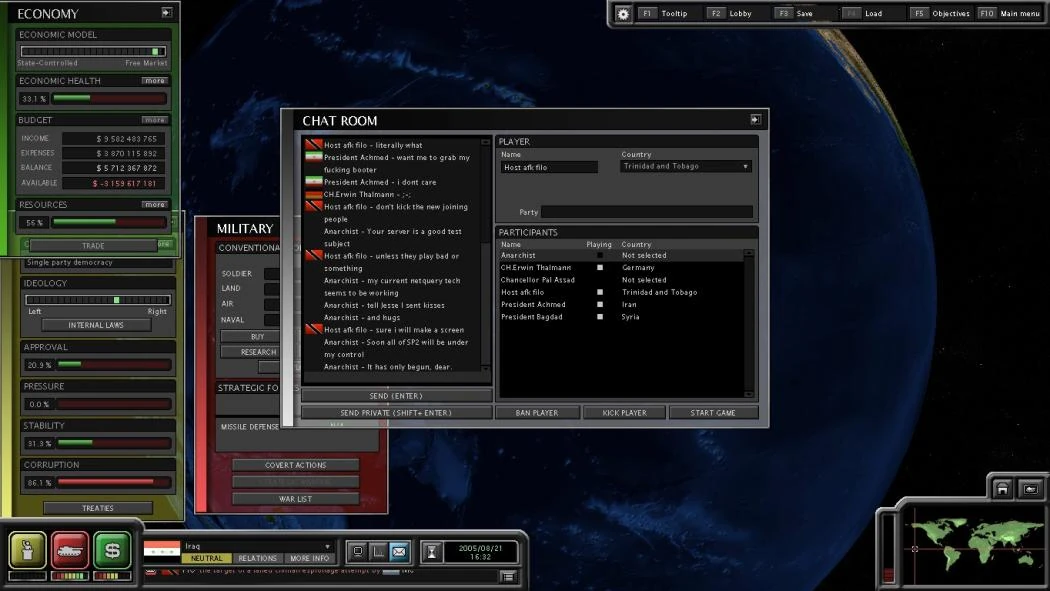Screen dimensions: 1050x591
Task: Toggle Playing box for Host afk filo
Action: (600, 292)
